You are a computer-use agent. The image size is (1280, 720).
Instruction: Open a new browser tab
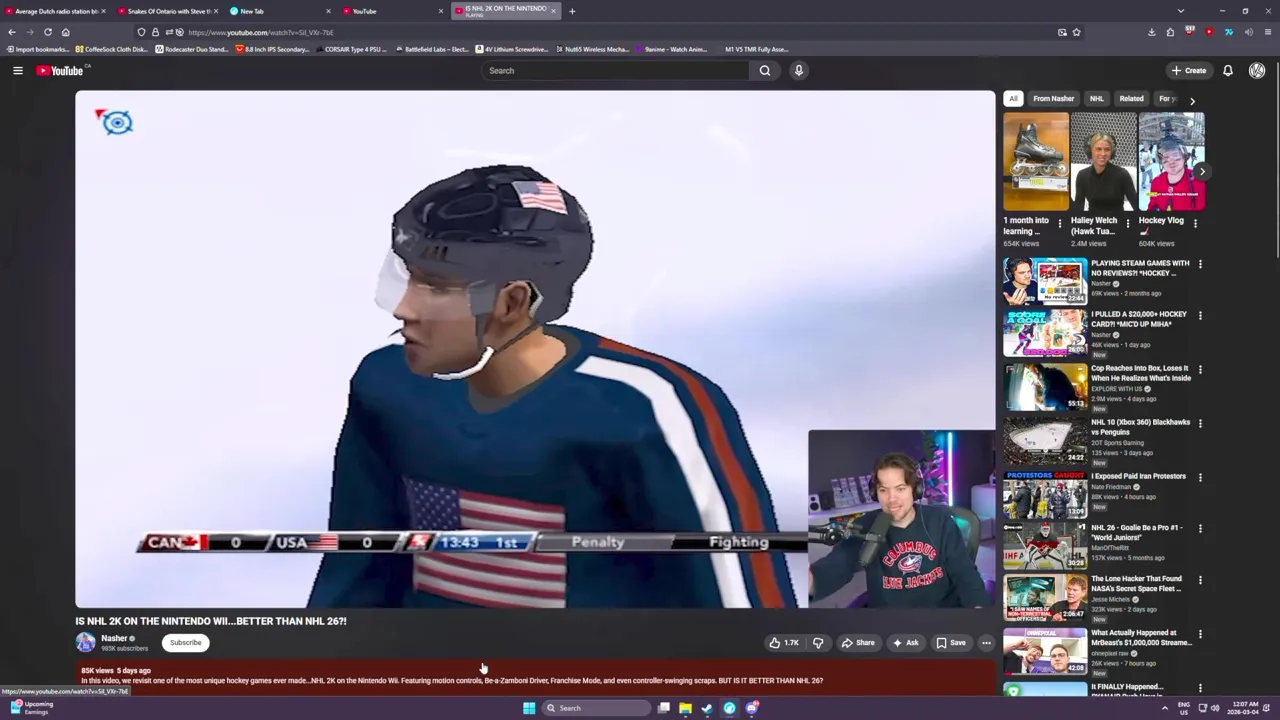tap(572, 11)
